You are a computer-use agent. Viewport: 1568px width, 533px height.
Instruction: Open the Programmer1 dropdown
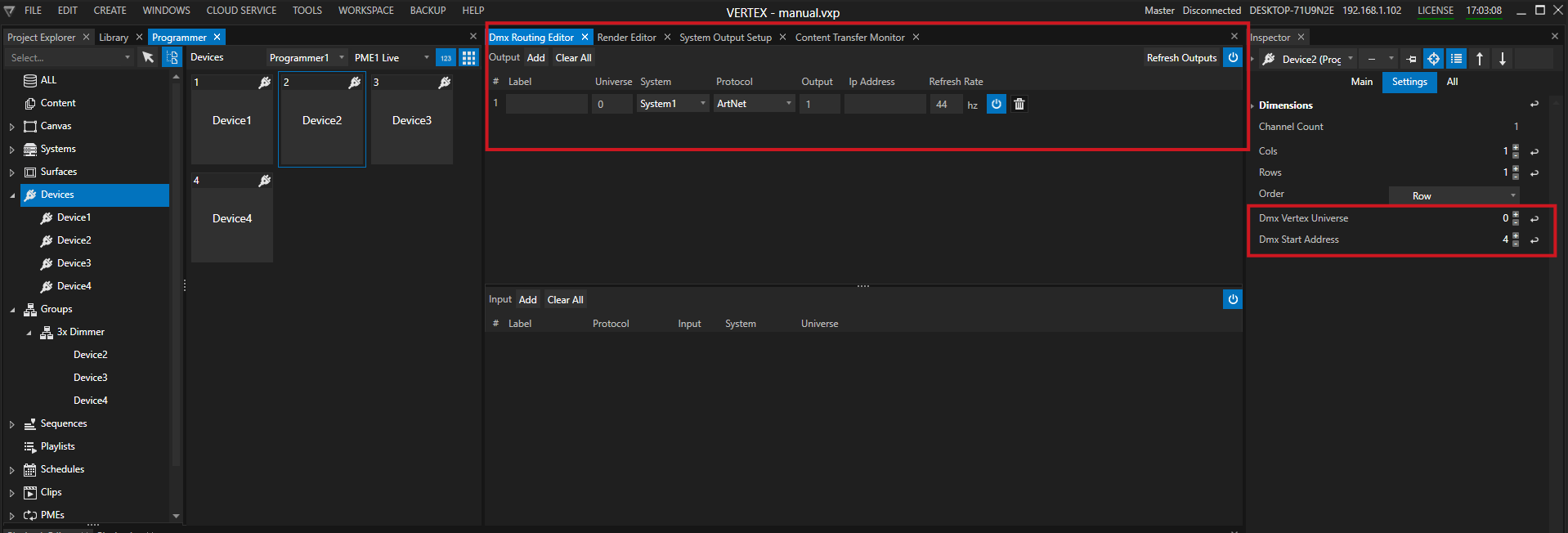pyautogui.click(x=307, y=58)
